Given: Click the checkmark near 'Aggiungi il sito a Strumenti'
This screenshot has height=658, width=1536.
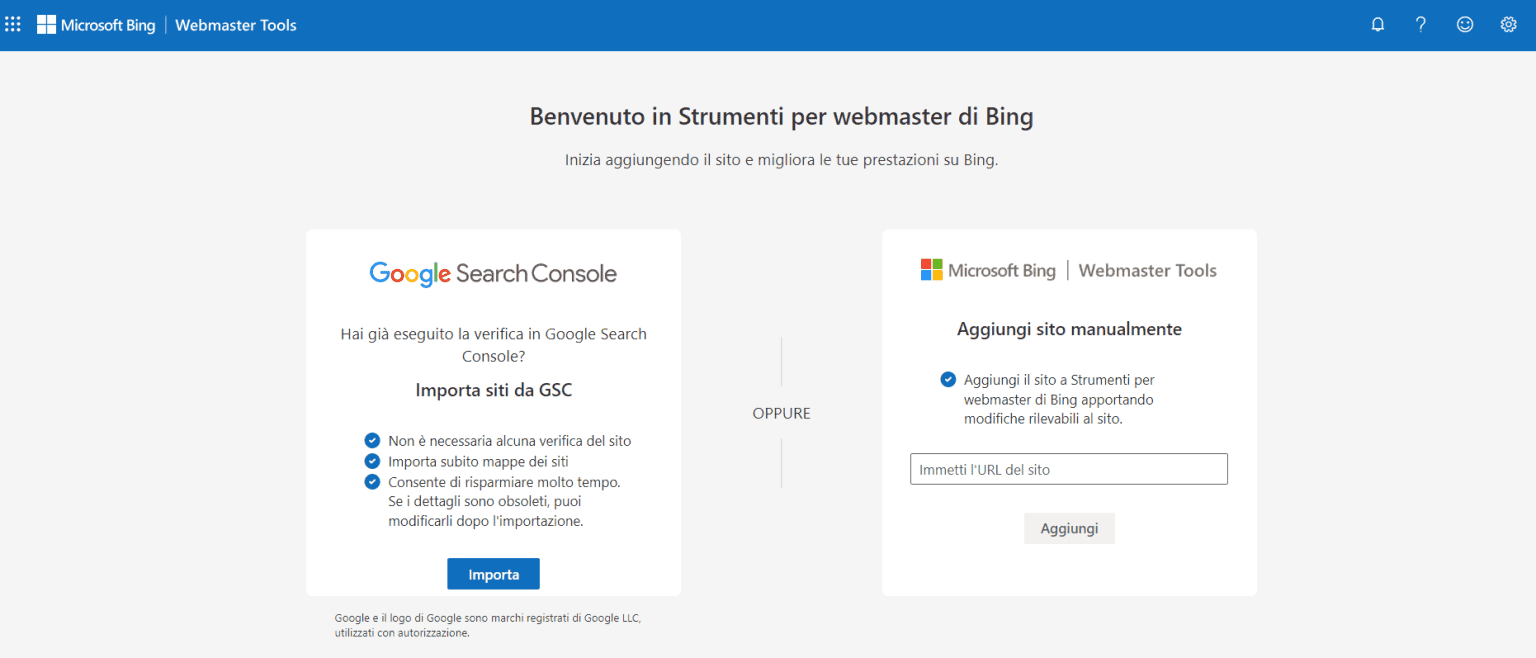Looking at the screenshot, I should [x=947, y=379].
